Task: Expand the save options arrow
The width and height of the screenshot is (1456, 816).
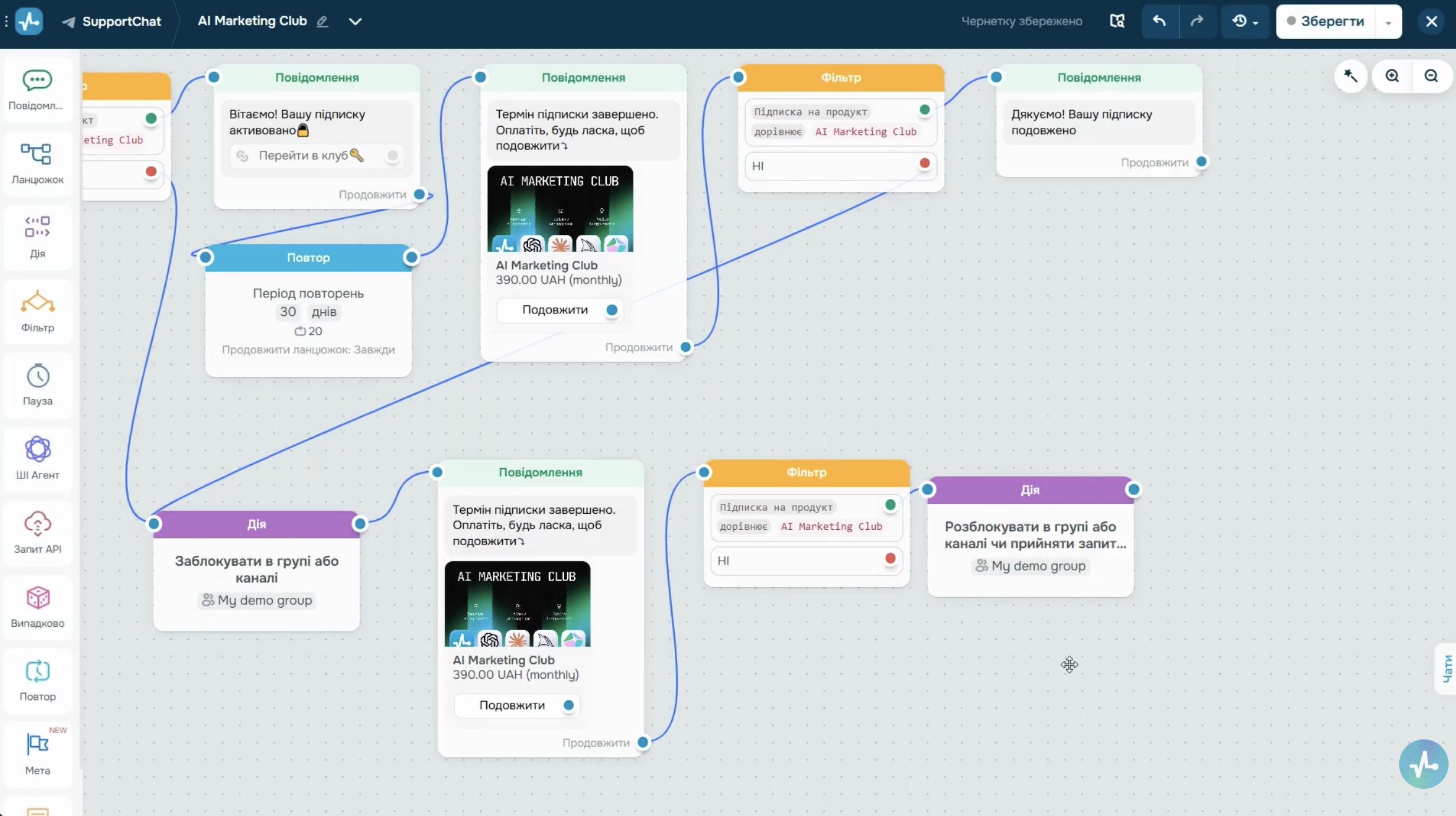Action: click(1389, 22)
